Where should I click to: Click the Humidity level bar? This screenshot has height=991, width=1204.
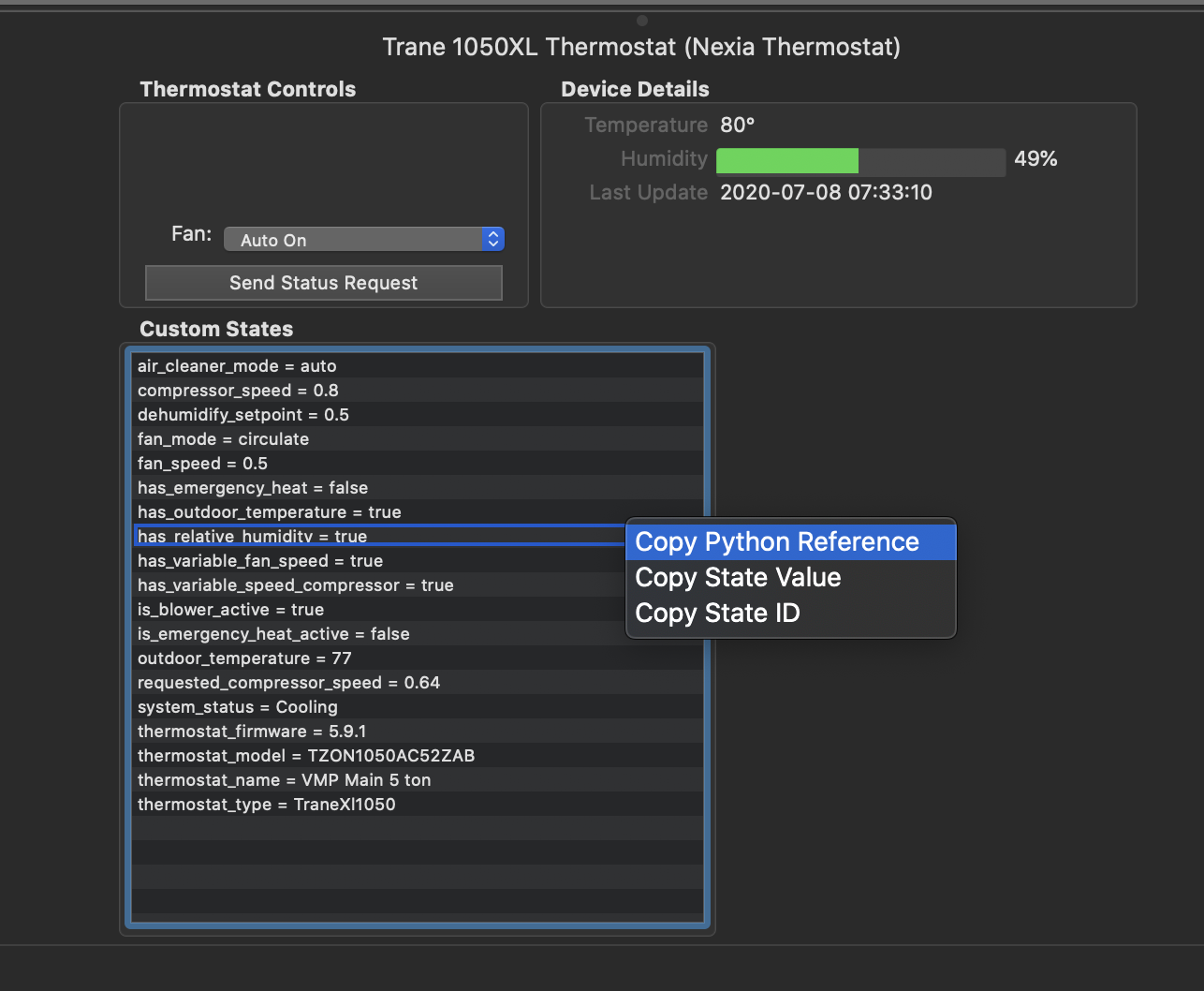pos(861,161)
